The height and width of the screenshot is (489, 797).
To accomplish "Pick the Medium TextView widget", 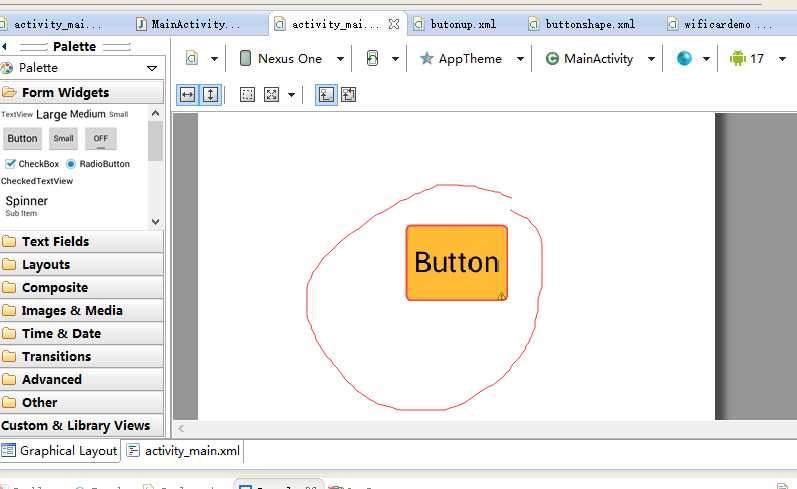I will click(87, 114).
